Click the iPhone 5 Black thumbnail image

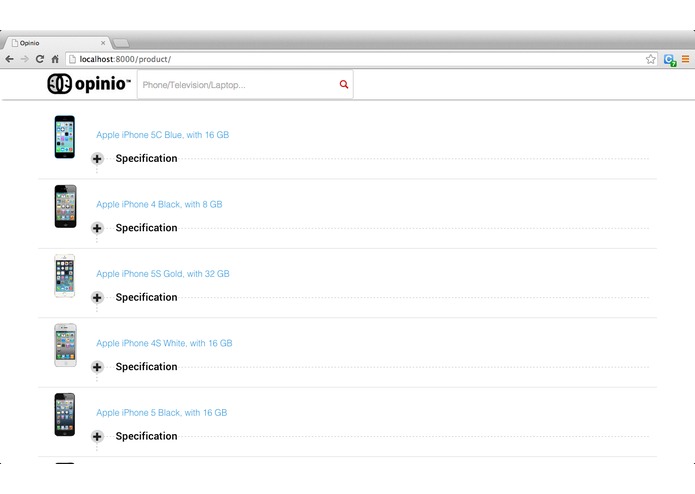coord(65,415)
